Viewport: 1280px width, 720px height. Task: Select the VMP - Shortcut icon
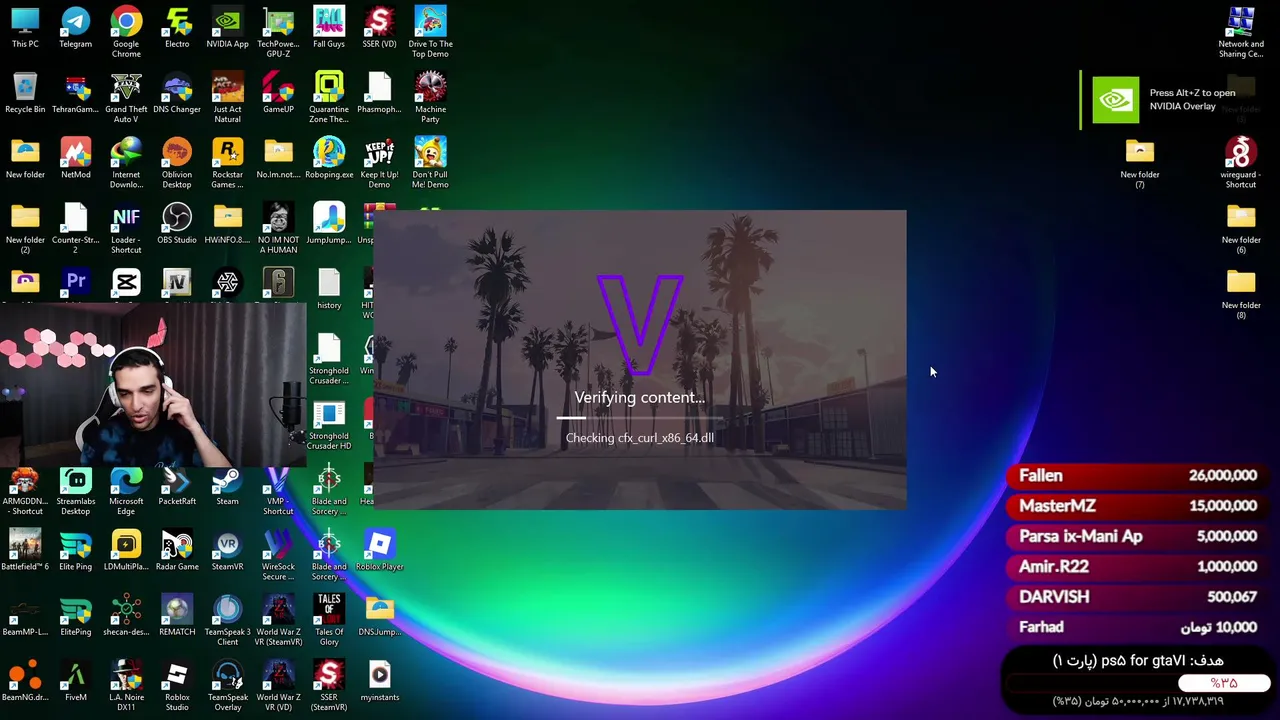tap(278, 489)
